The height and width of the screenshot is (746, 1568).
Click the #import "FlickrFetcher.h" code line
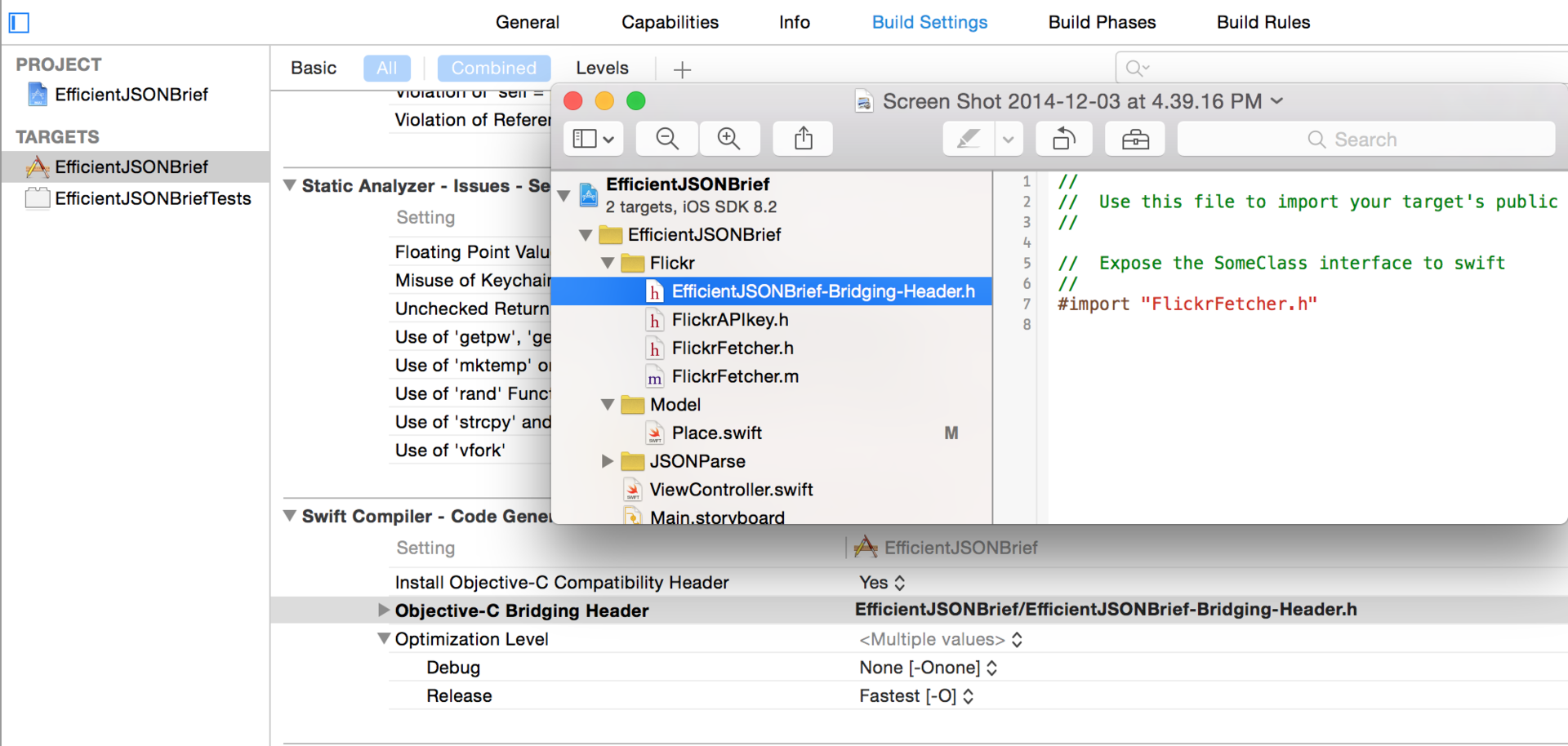(x=1187, y=304)
